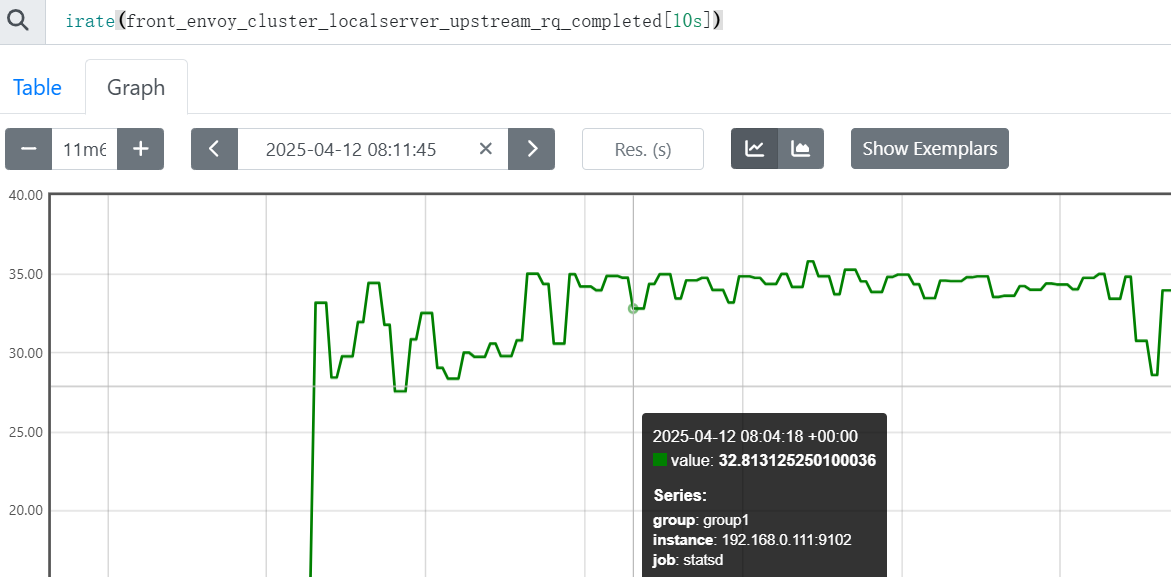Move to the next time window with the right chevron
The image size is (1171, 577).
click(532, 149)
